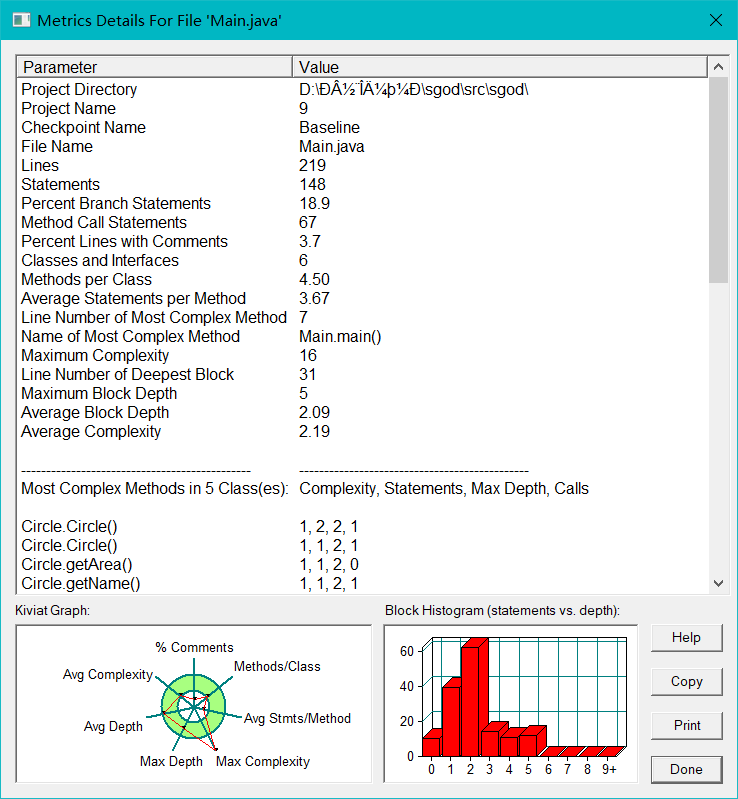The image size is (738, 799).
Task: Click the Complexity, Statements, Max Depth, Calls text
Action: (x=444, y=488)
